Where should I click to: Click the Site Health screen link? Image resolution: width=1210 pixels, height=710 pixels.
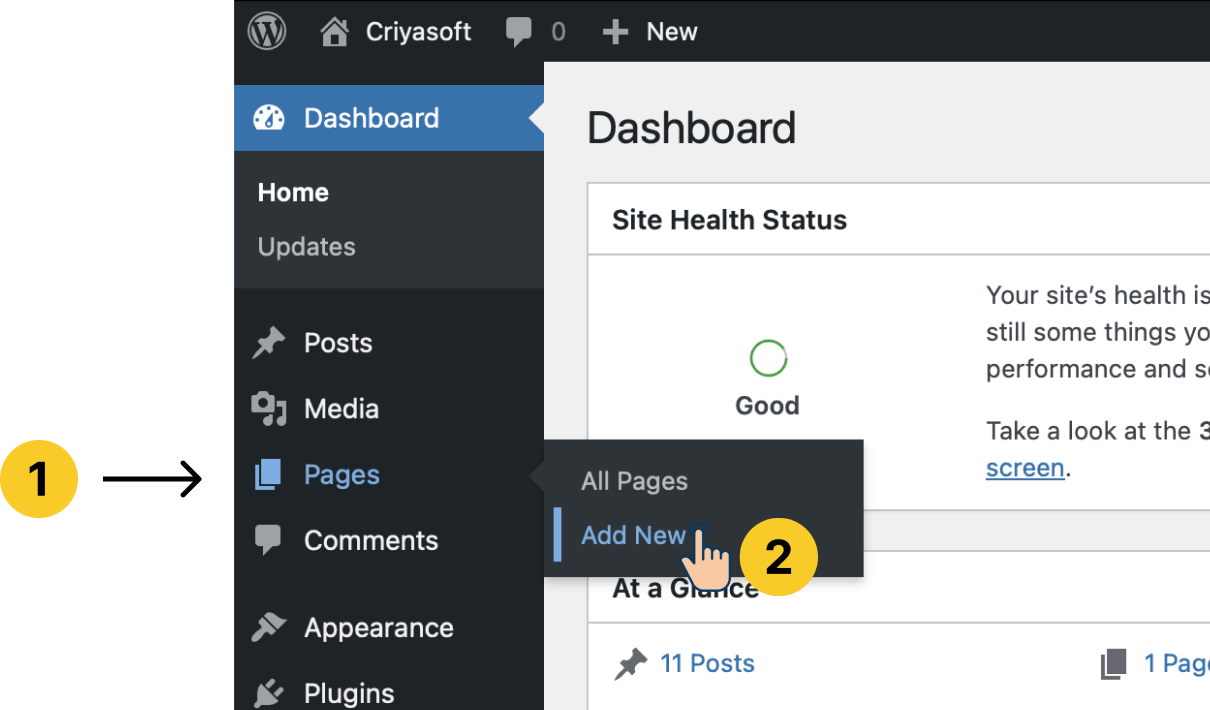[x=1025, y=468]
